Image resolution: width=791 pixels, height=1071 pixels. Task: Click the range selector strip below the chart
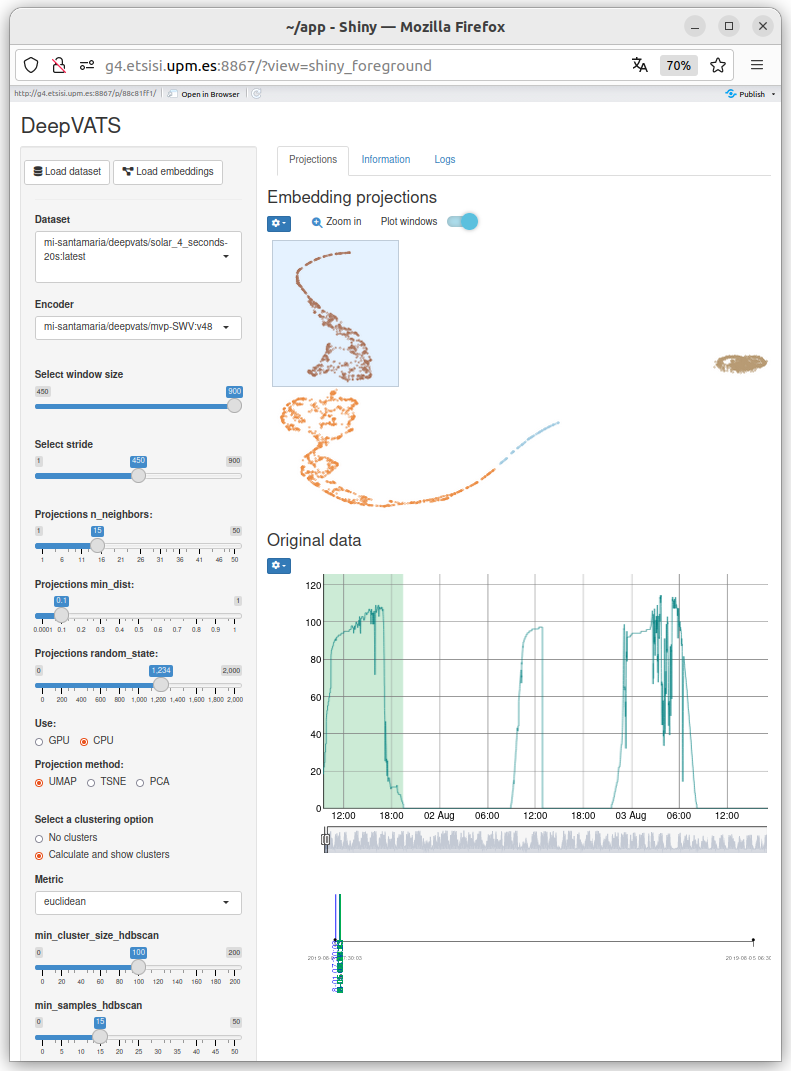point(545,839)
